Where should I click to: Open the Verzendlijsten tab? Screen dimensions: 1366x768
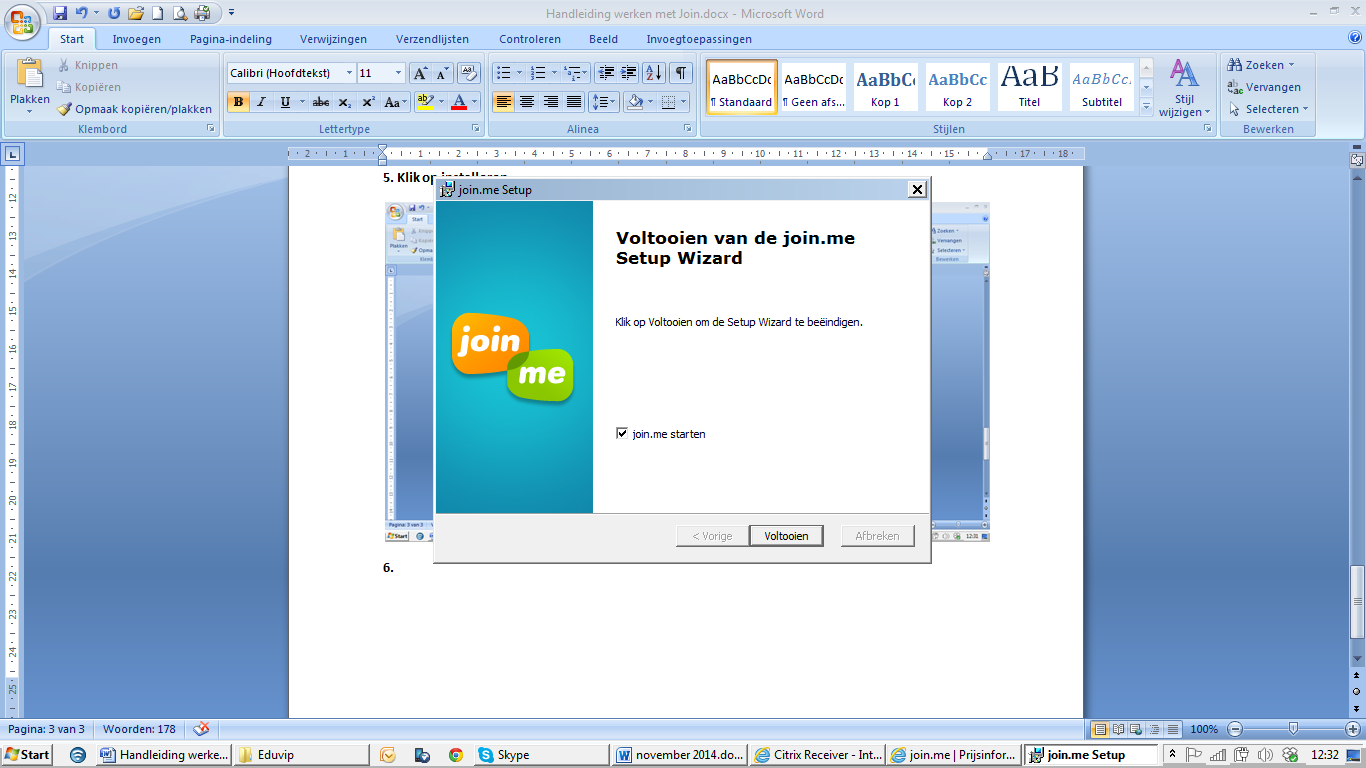click(x=433, y=39)
